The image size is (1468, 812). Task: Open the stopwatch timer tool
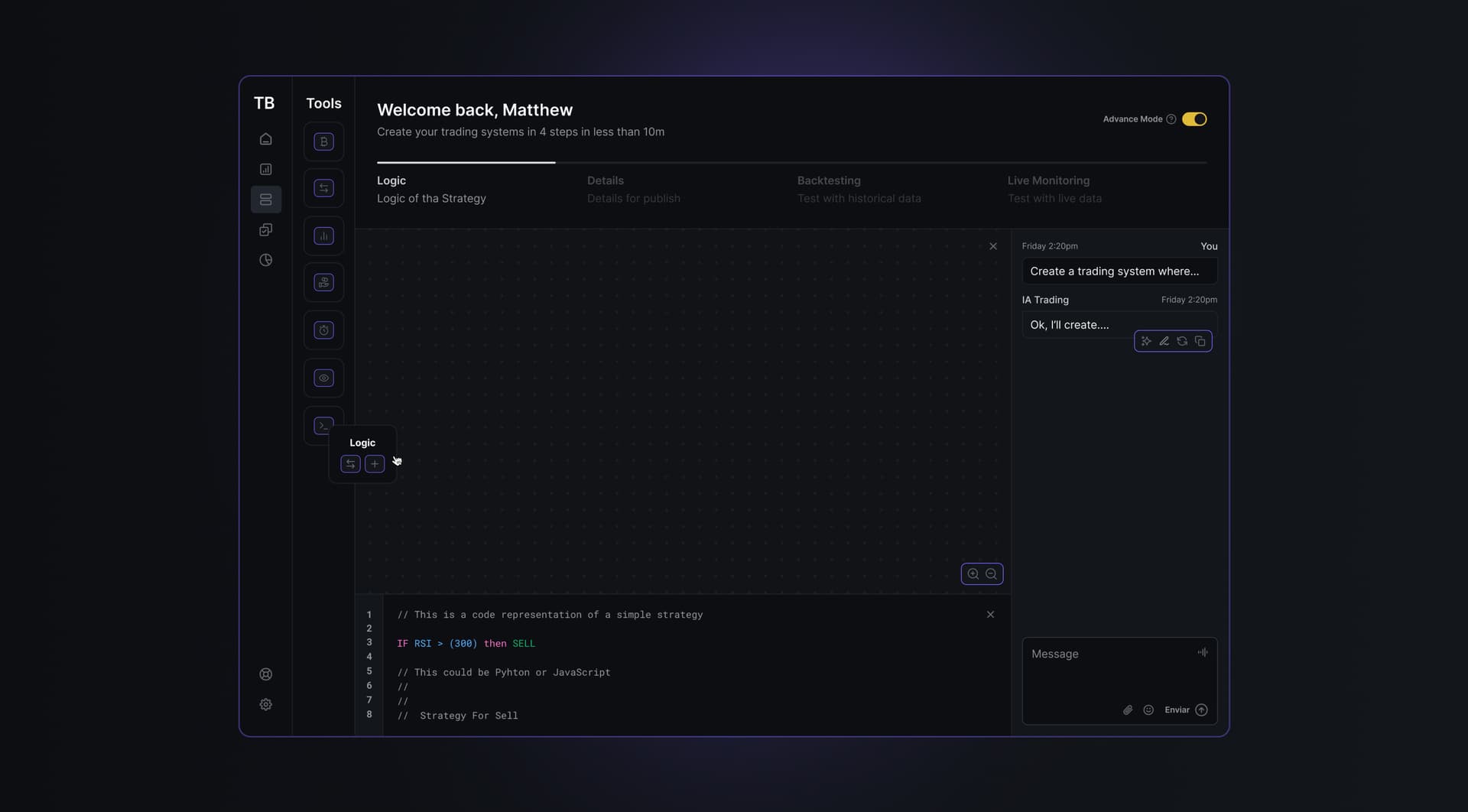pyautogui.click(x=323, y=330)
